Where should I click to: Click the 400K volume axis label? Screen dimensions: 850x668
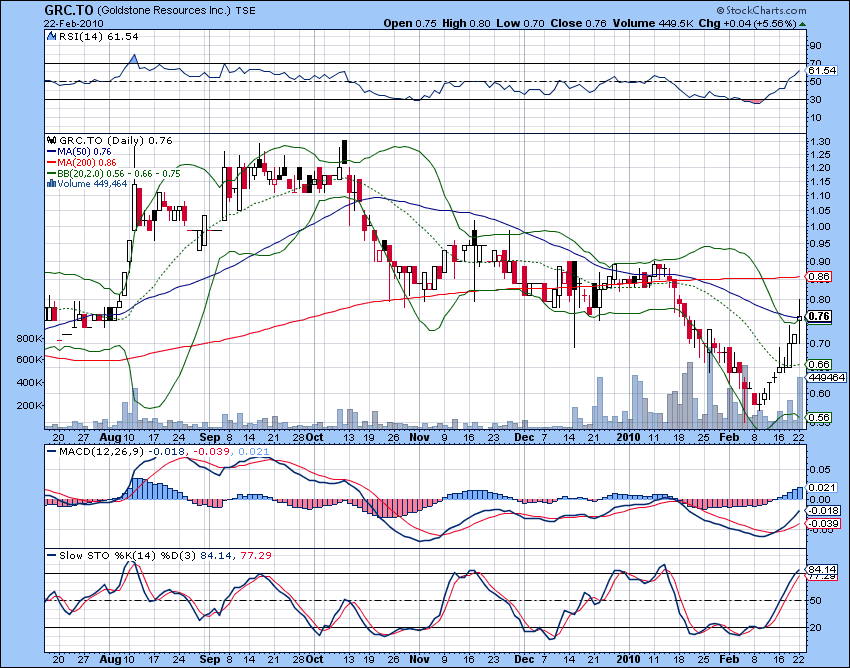pos(29,382)
